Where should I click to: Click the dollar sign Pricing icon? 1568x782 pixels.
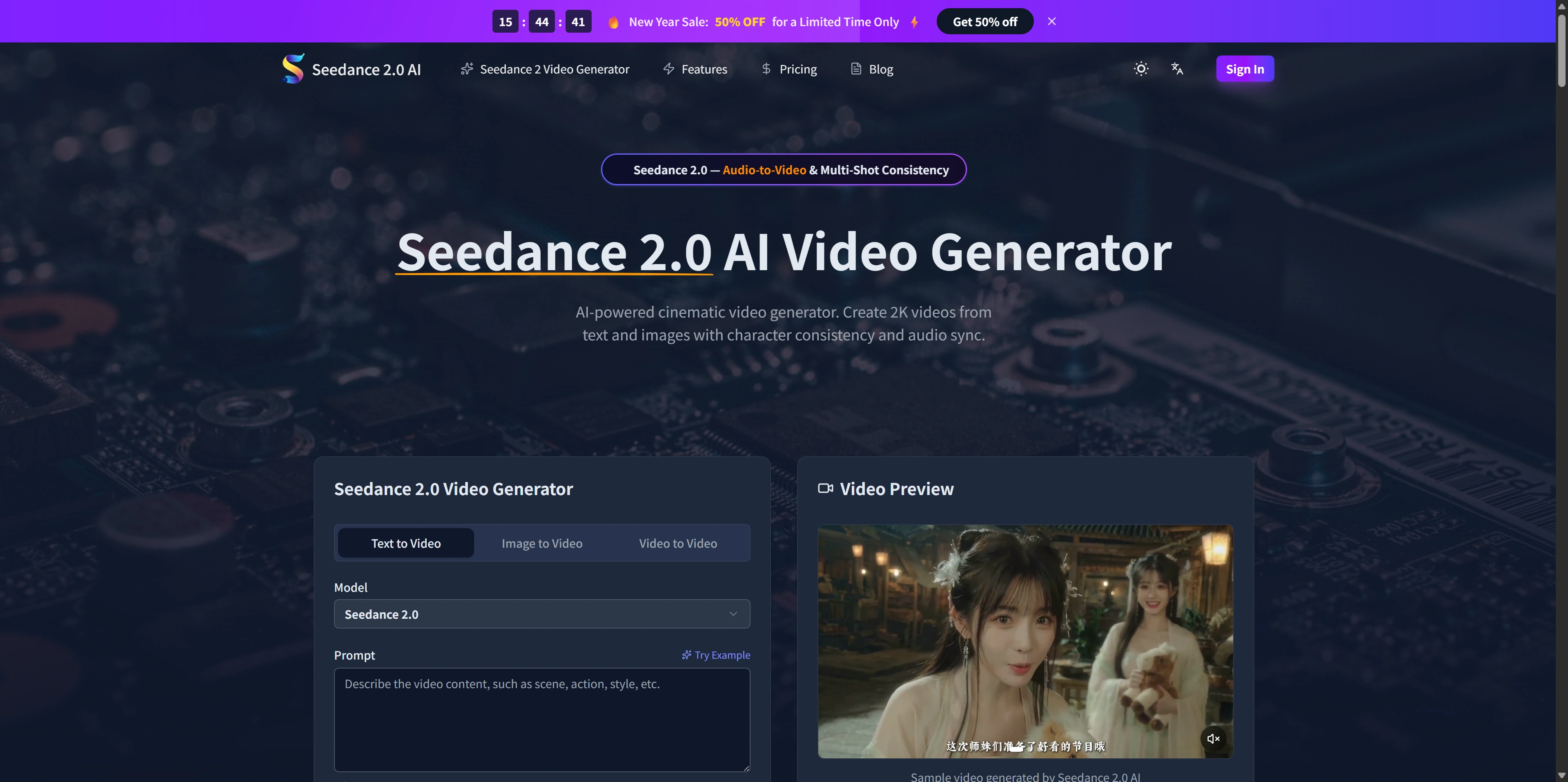pos(766,69)
